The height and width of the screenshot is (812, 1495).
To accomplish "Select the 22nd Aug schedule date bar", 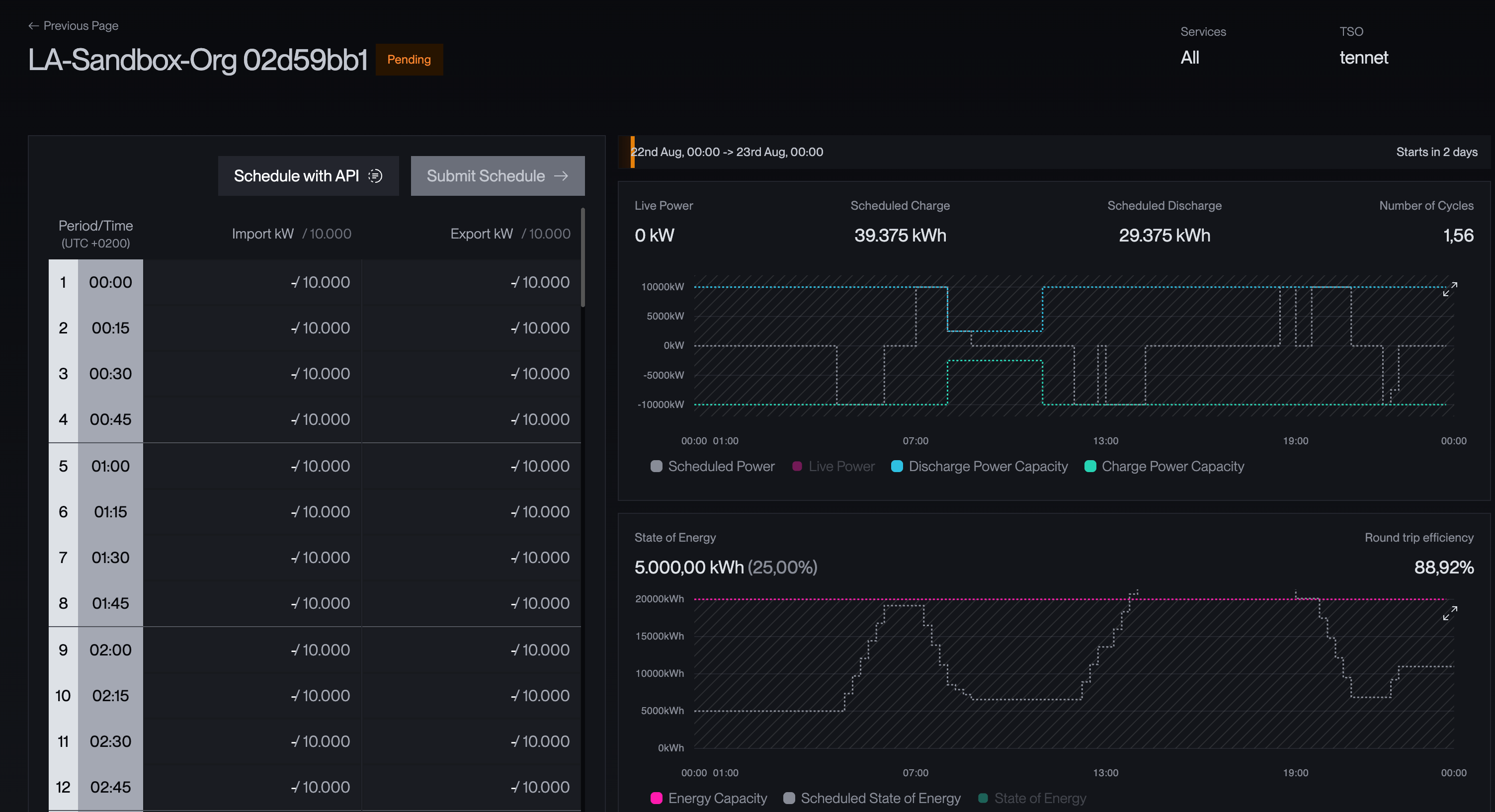I will (1054, 152).
